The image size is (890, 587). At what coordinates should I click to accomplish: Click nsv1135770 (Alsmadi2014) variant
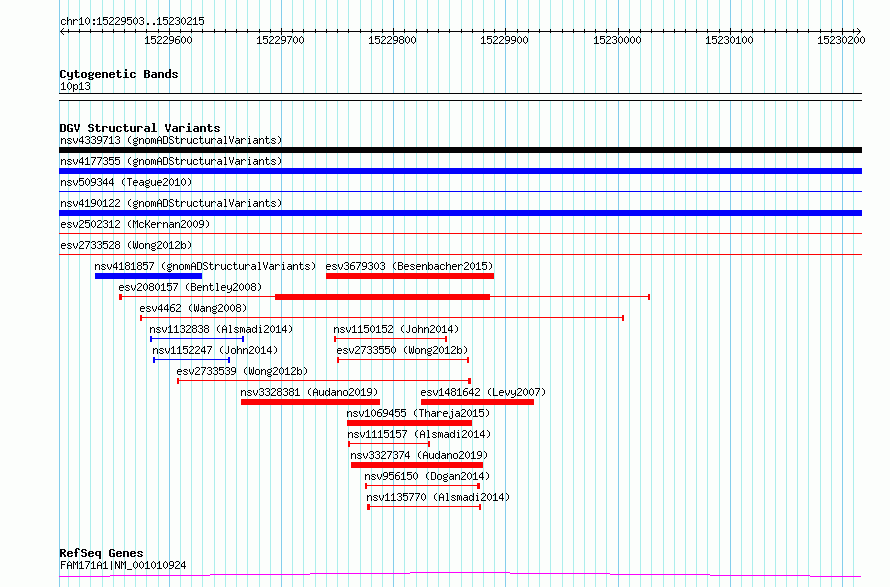(x=438, y=497)
